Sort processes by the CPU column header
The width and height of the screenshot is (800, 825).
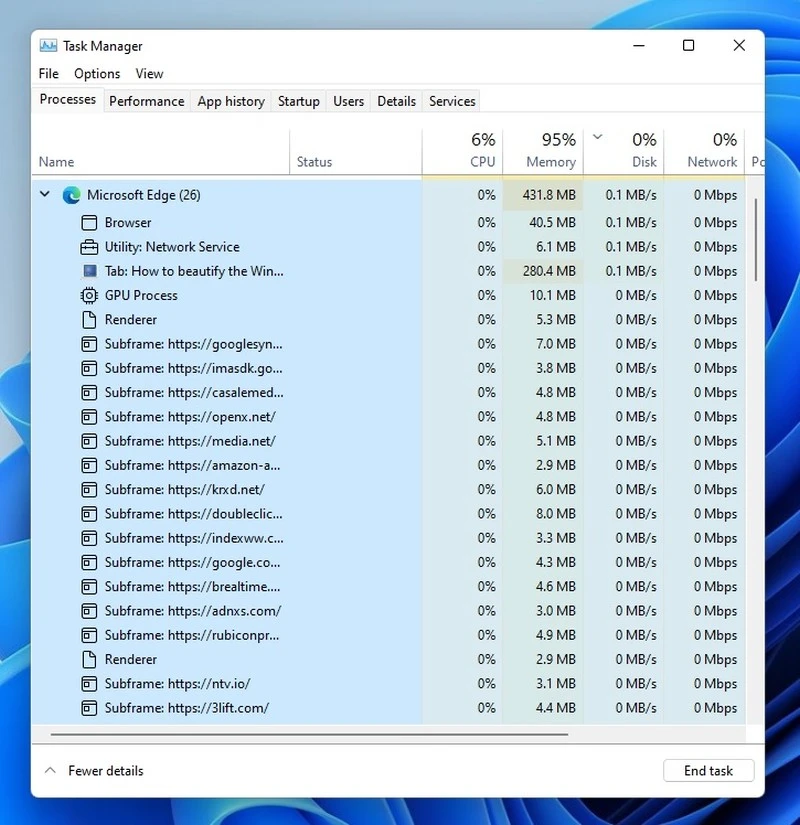tap(481, 150)
